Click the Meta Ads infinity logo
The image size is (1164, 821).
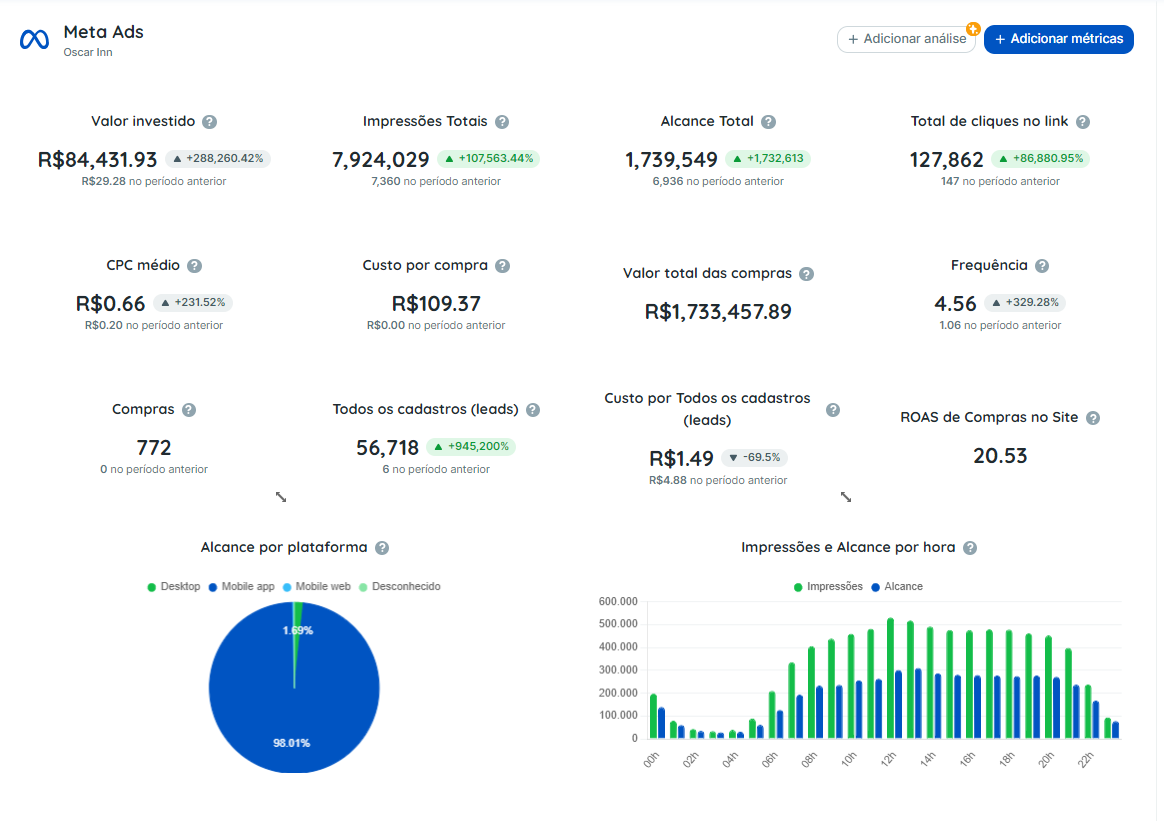click(34, 39)
